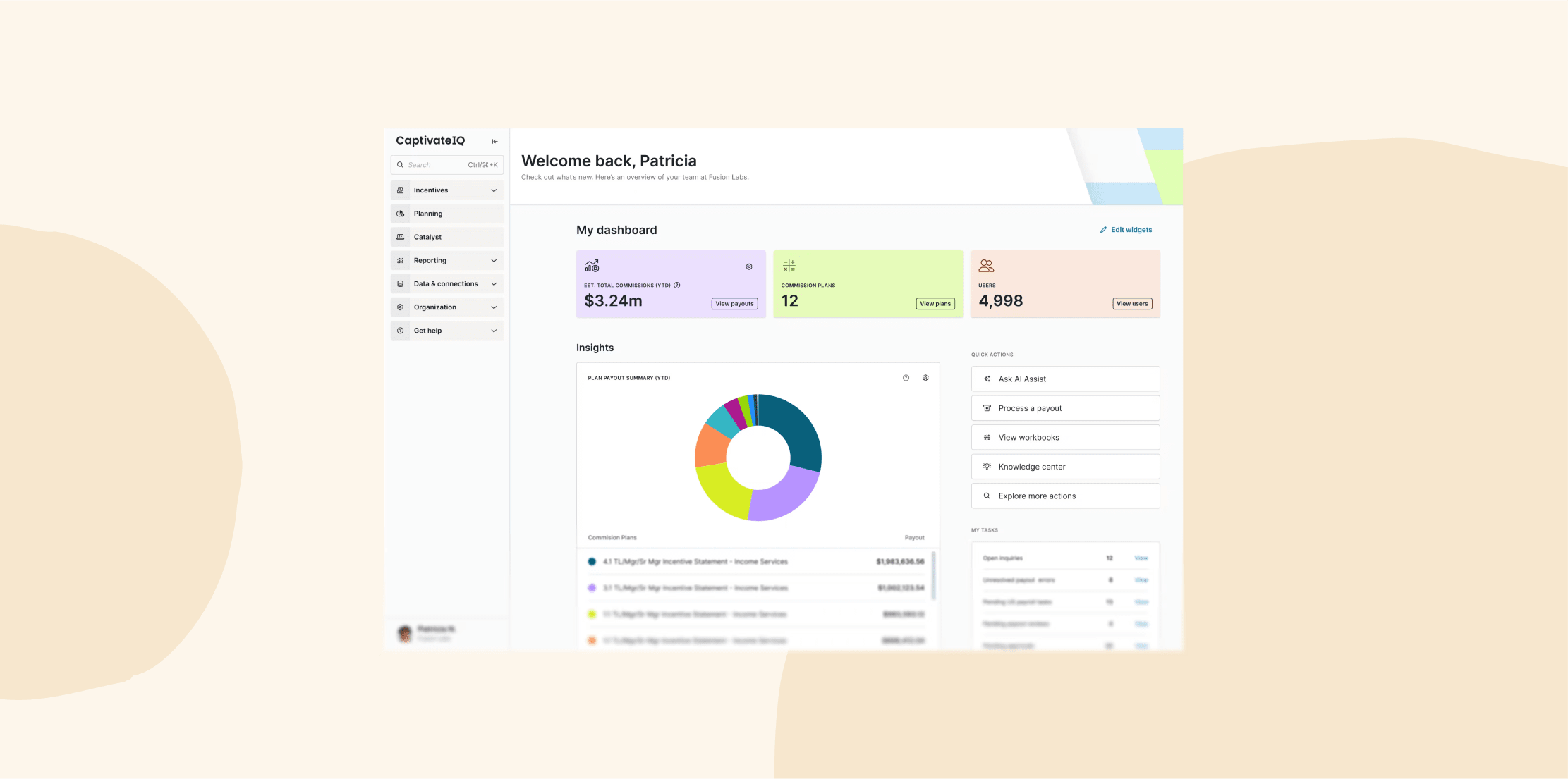Image resolution: width=1568 pixels, height=779 pixels.
Task: Open the Catalyst menu item
Action: [447, 237]
